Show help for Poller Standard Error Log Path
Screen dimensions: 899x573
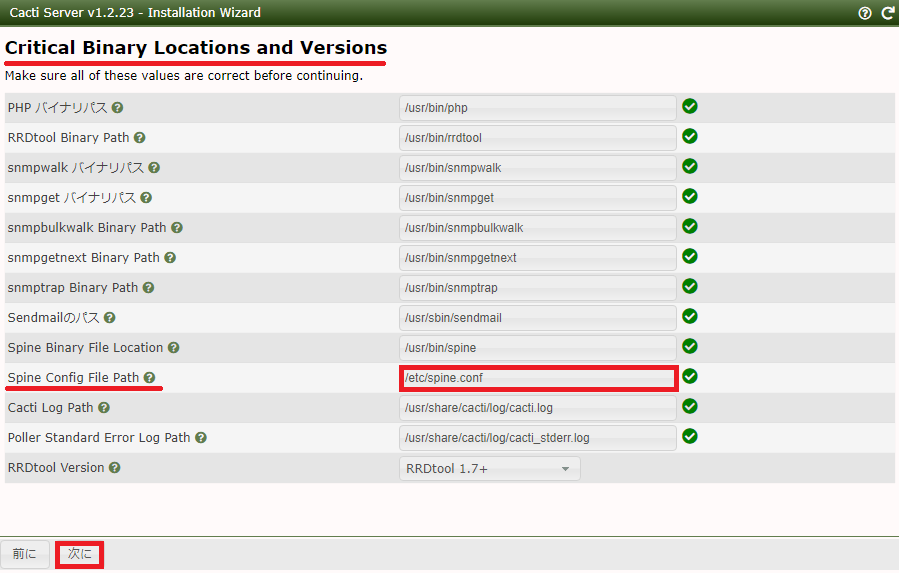[201, 438]
